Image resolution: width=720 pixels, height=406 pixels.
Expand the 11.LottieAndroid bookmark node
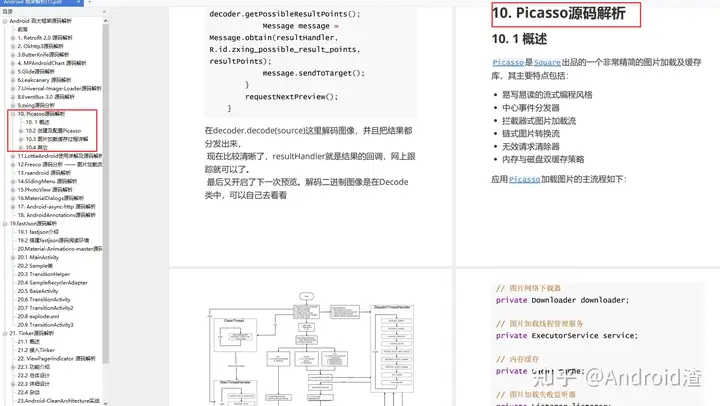(x=13, y=156)
